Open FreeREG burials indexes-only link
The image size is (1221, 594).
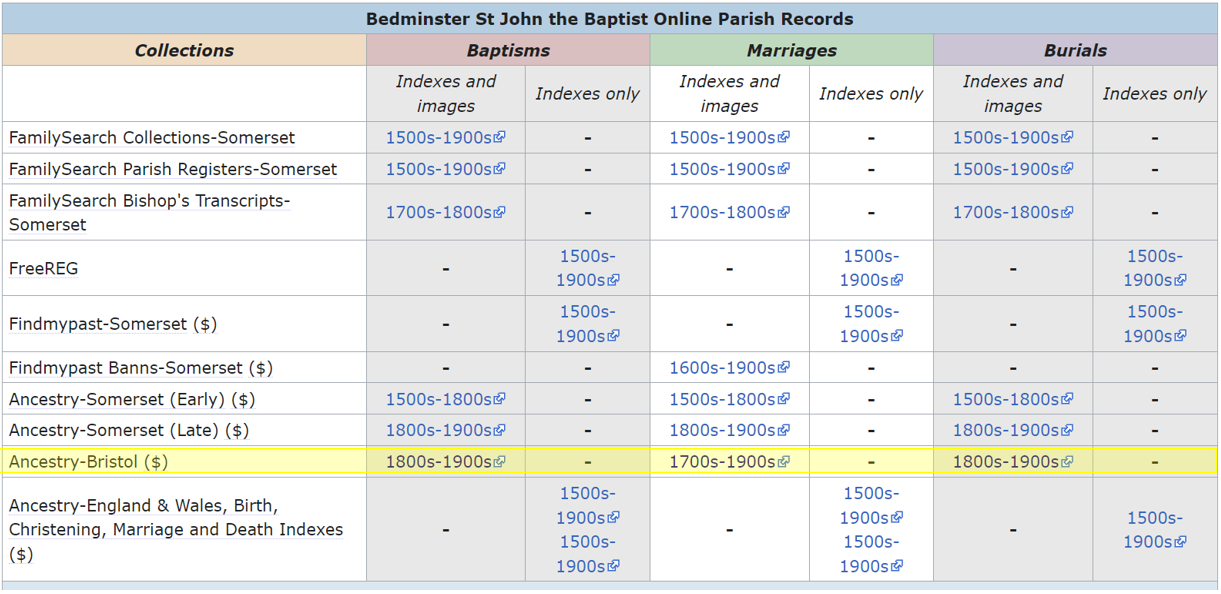click(1155, 268)
